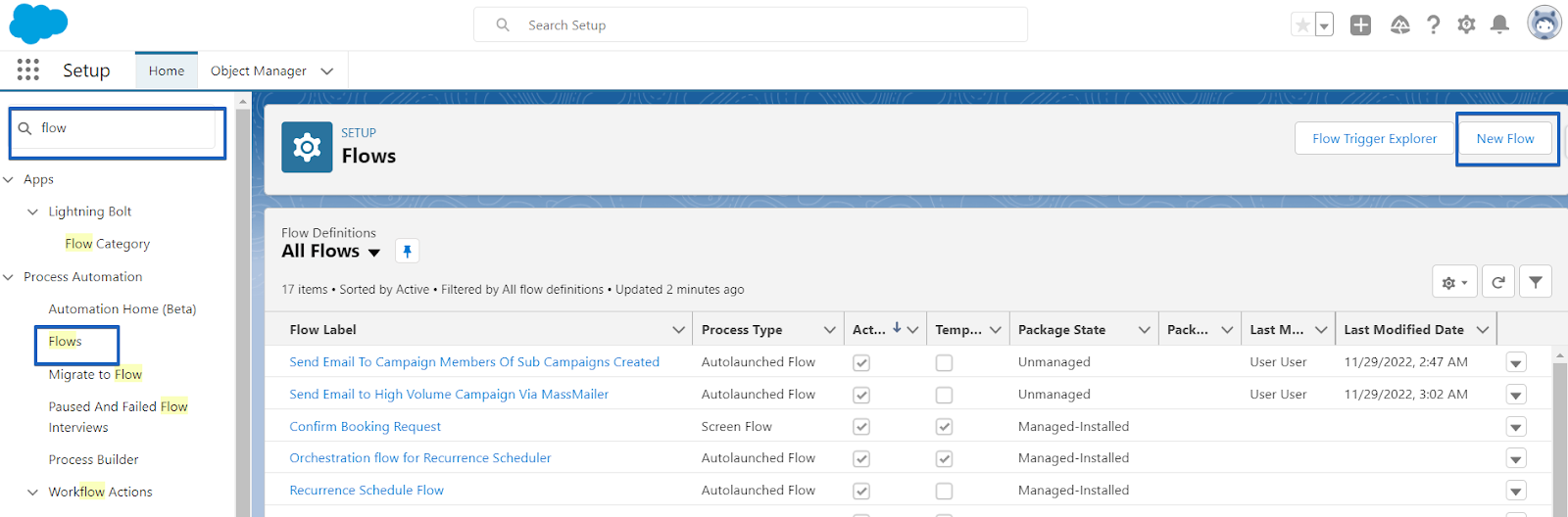This screenshot has width=1568, height=517.
Task: Toggle Template checkbox for Orchestration flow row
Action: [944, 458]
